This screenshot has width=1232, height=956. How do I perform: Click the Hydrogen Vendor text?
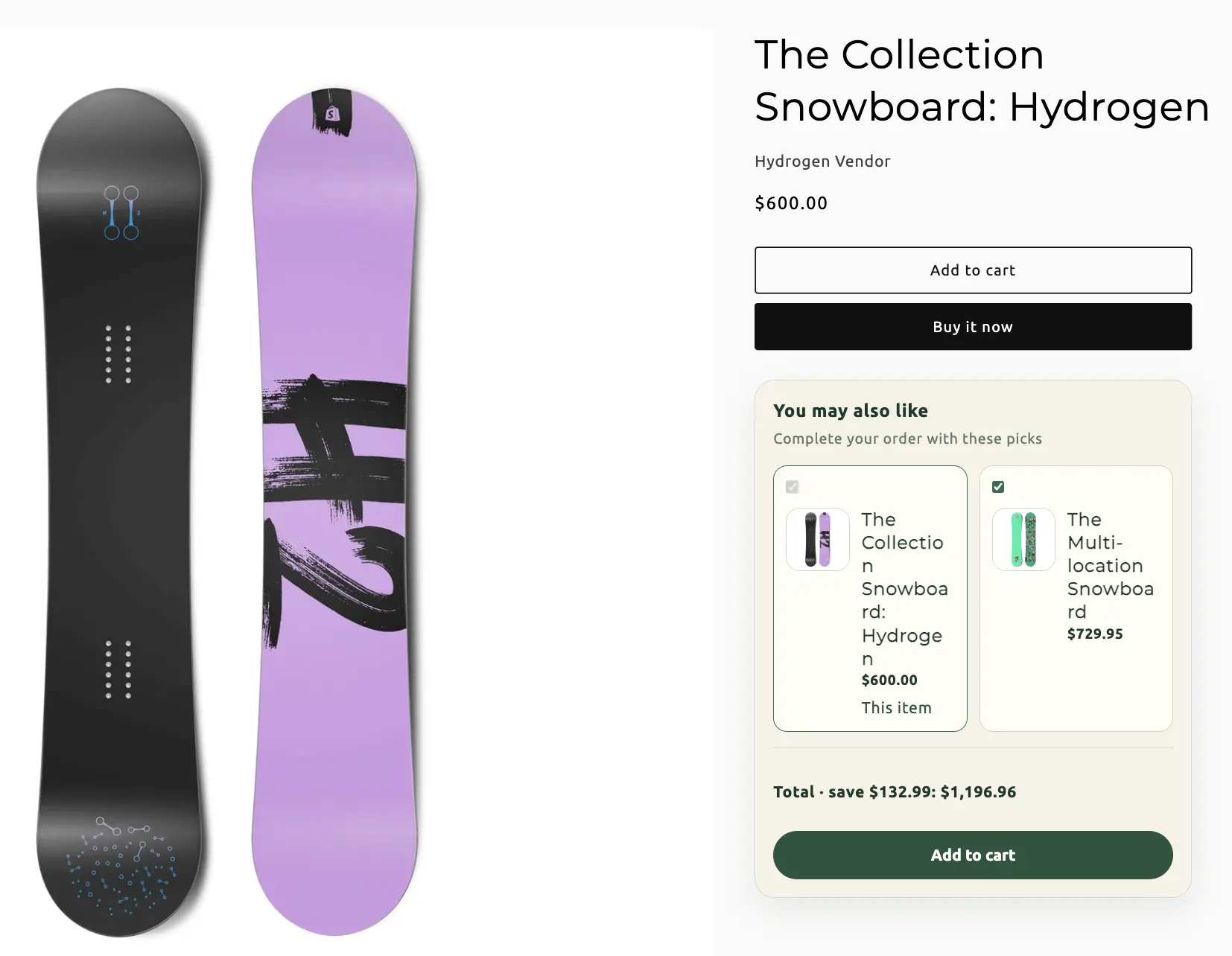coord(822,162)
